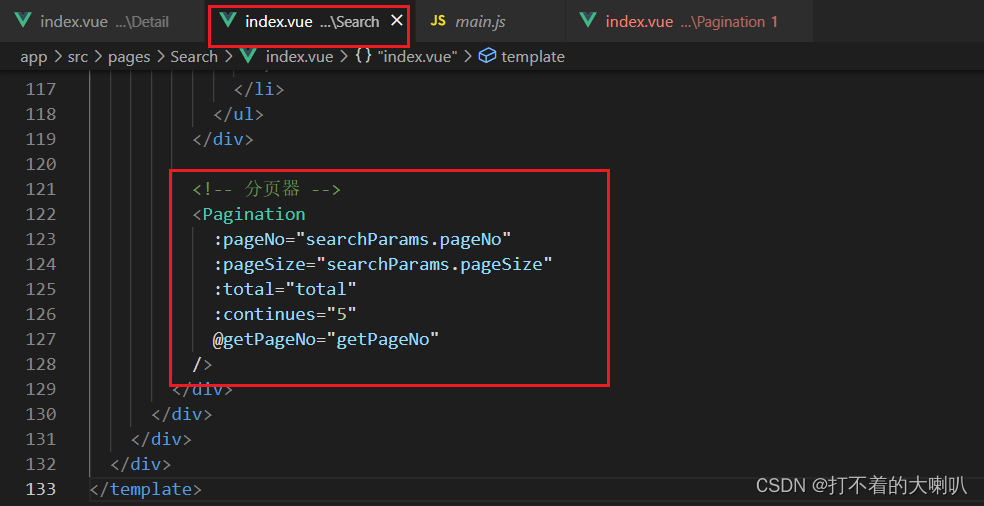Viewport: 984px width, 506px height.
Task: Open the Search breadcrumb segment
Action: pyautogui.click(x=194, y=57)
